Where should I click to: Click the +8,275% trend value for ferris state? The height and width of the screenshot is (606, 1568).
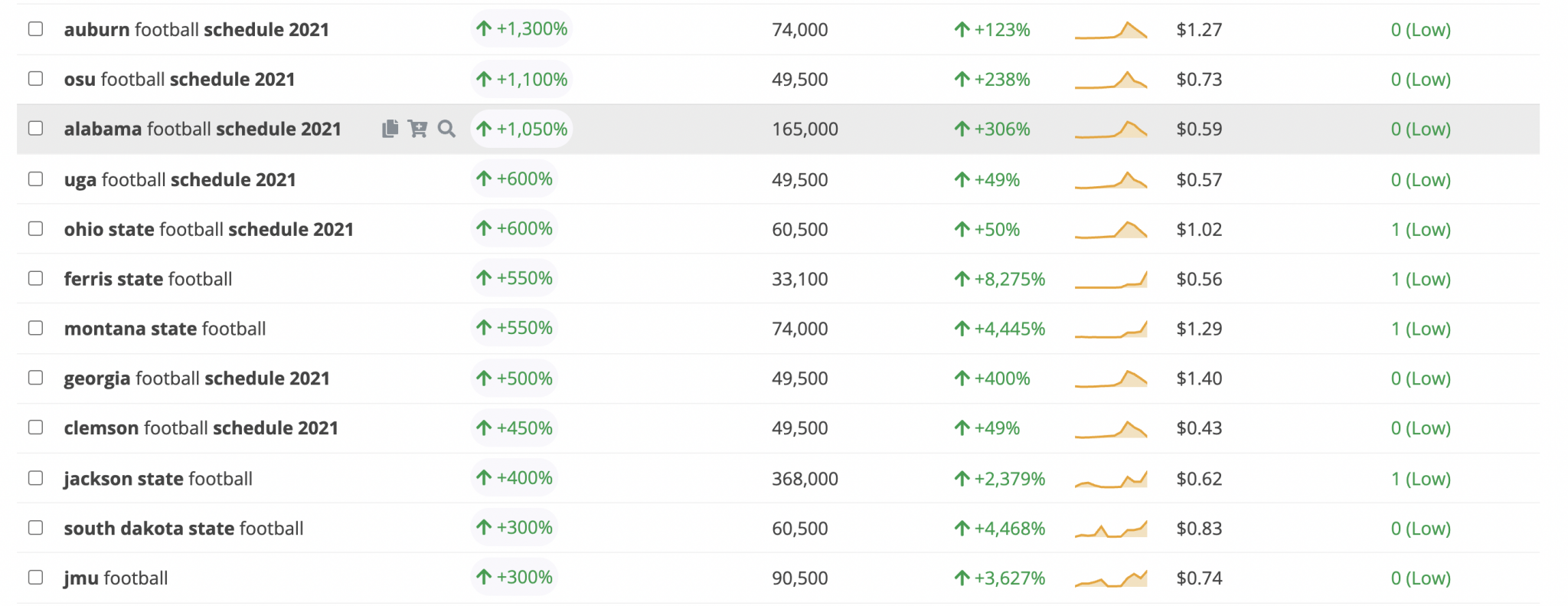(1000, 279)
